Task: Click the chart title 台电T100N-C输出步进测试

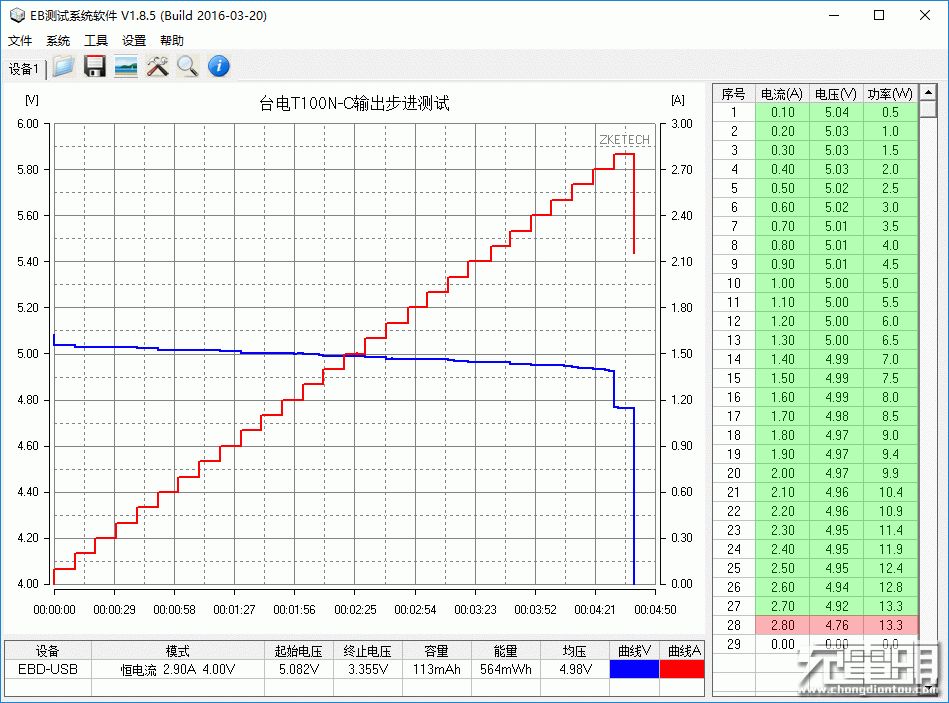Action: (354, 103)
